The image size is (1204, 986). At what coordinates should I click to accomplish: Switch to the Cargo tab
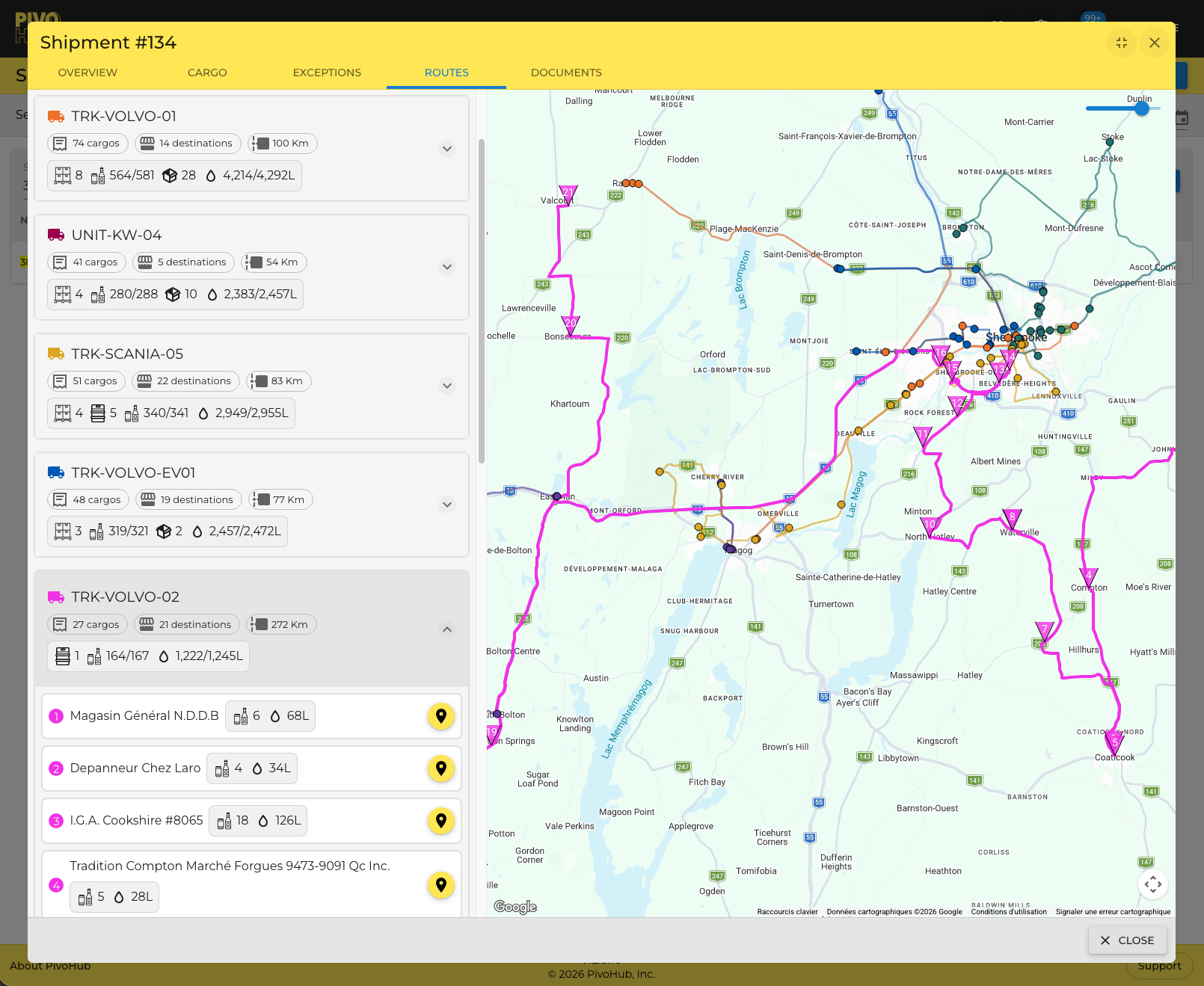[207, 73]
